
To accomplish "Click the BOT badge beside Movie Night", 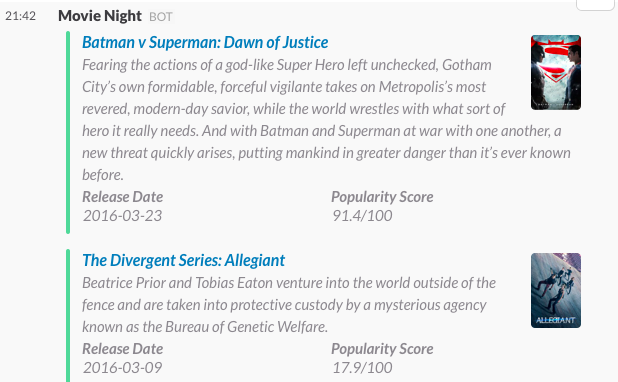I will point(161,17).
